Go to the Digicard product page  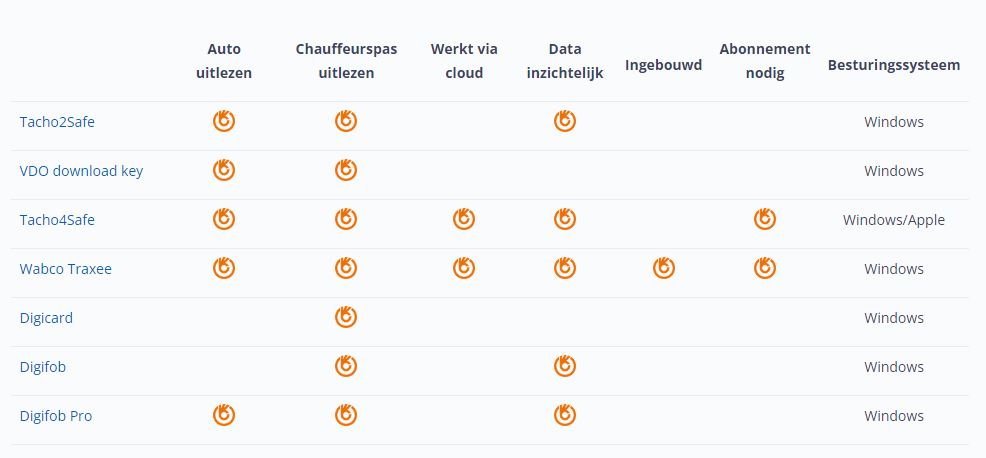pyautogui.click(x=46, y=318)
